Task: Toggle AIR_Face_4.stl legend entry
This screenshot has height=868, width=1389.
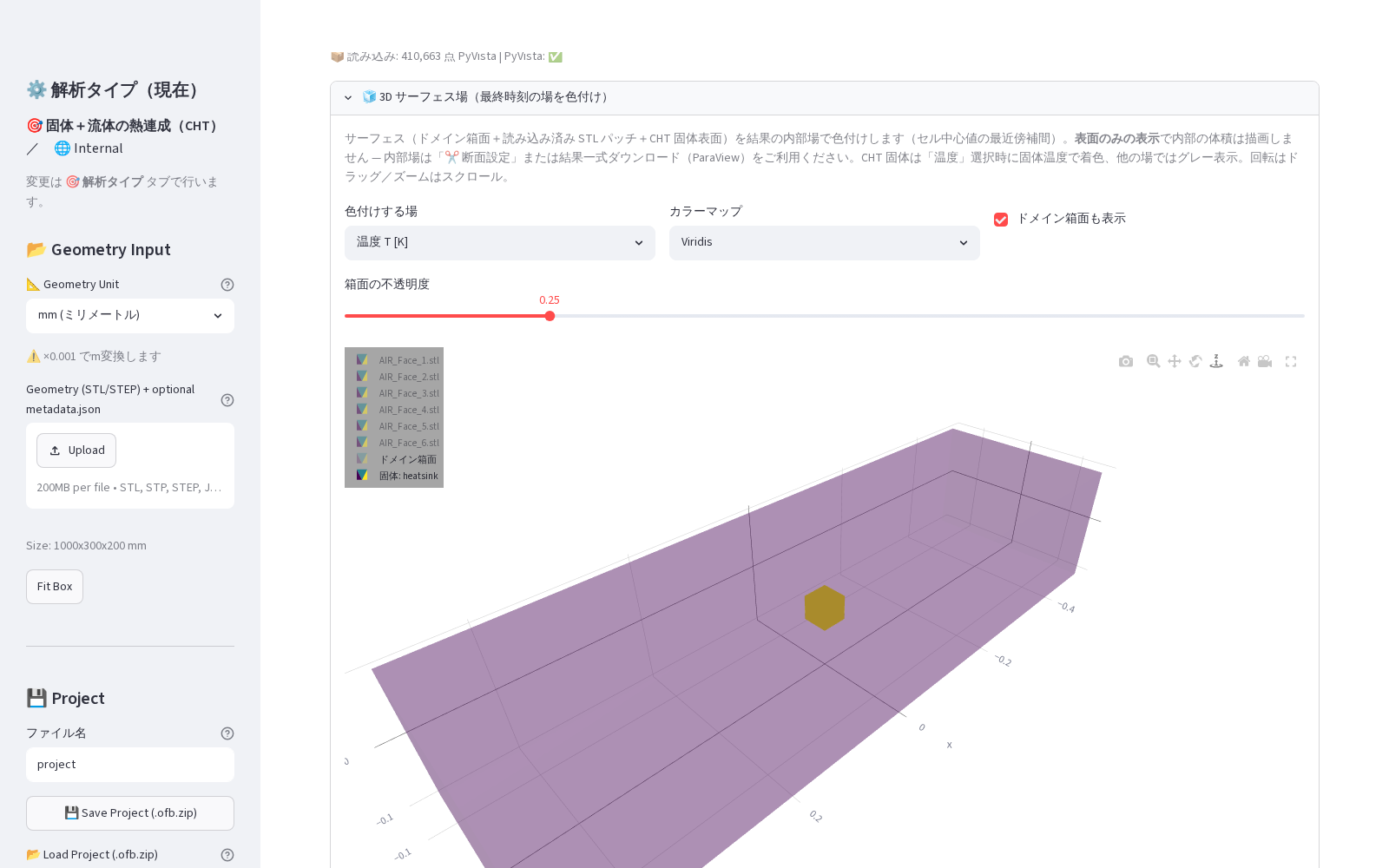Action: pos(398,410)
